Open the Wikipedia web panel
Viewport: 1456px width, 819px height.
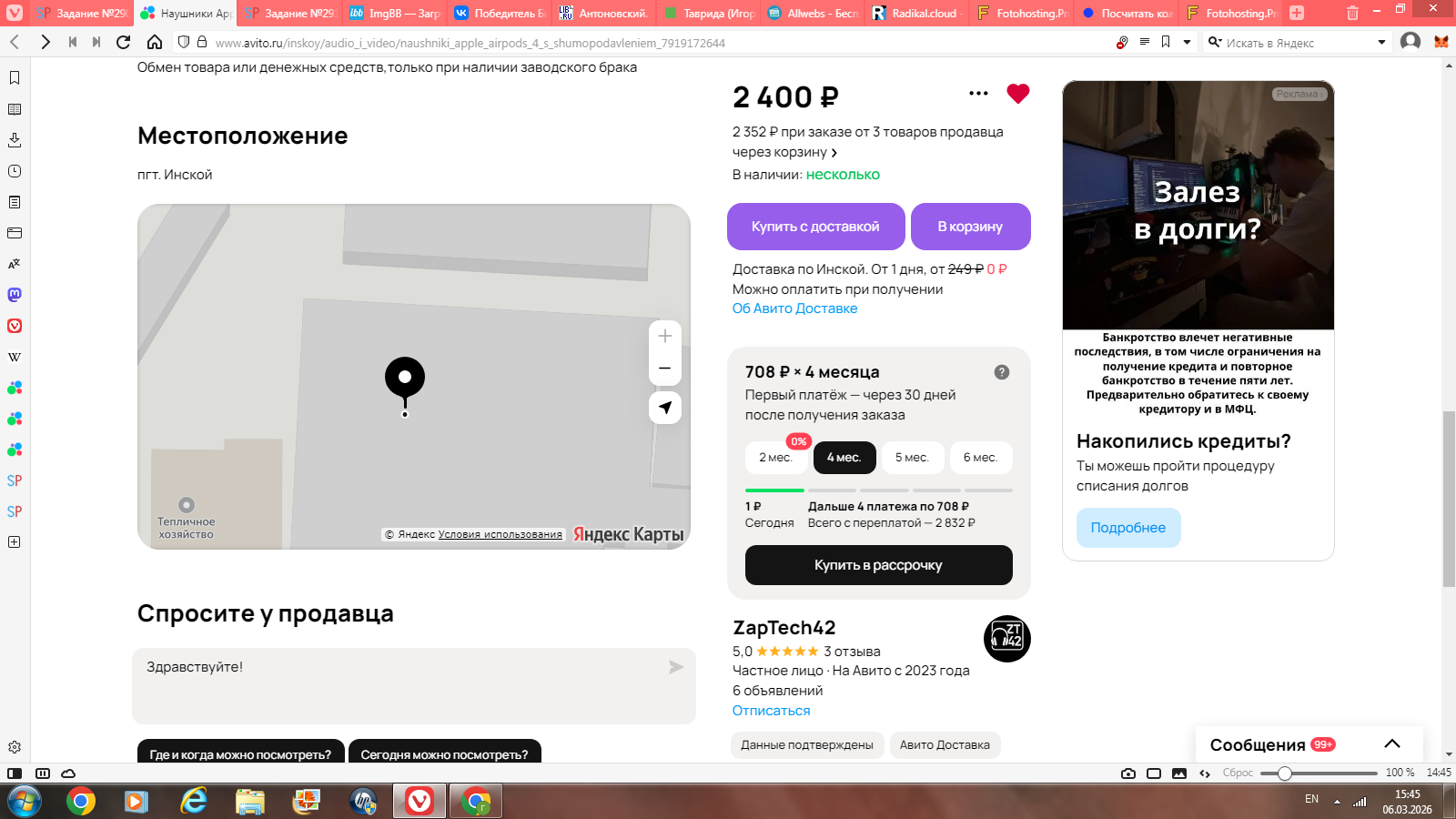pyautogui.click(x=15, y=357)
